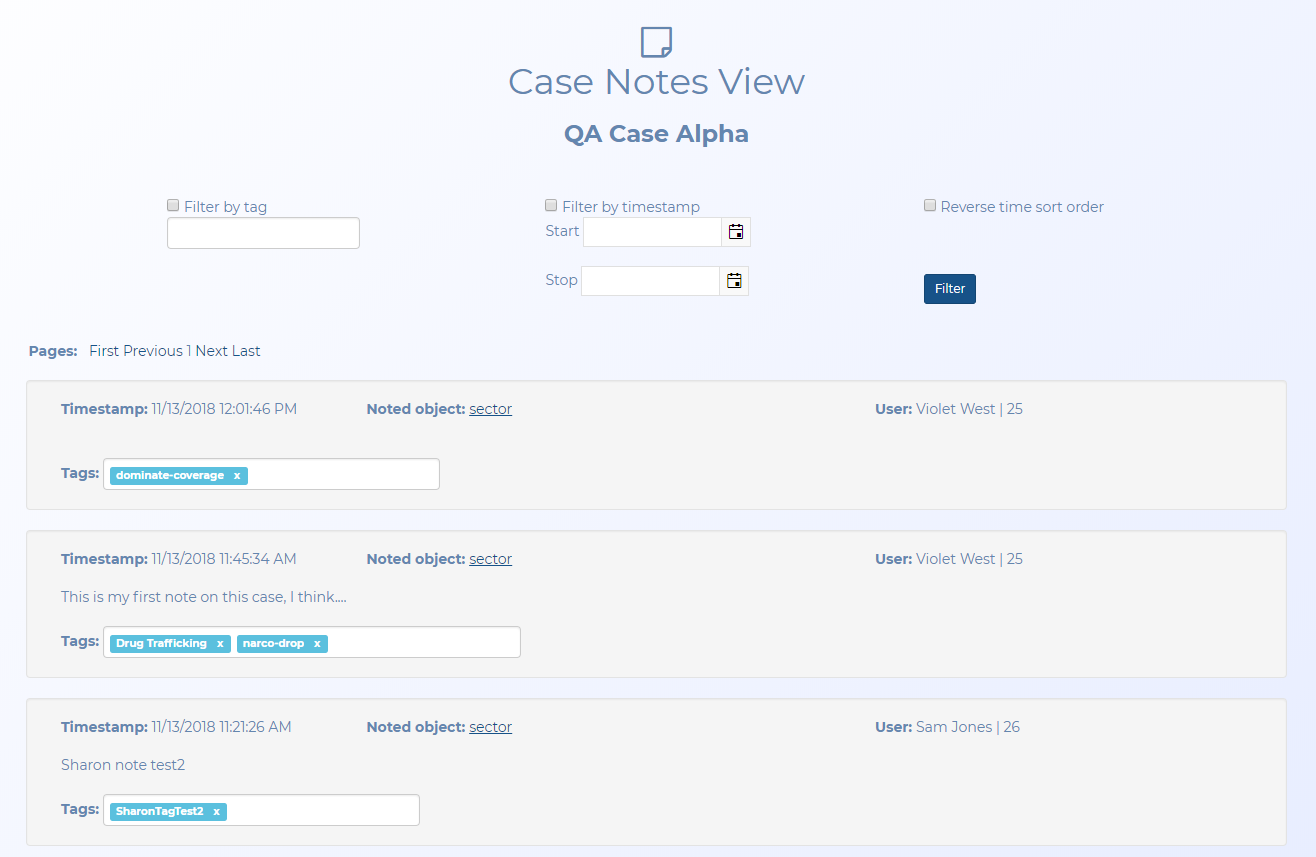Remove the Drug Trafficking tag
This screenshot has height=857, width=1316.
[220, 644]
